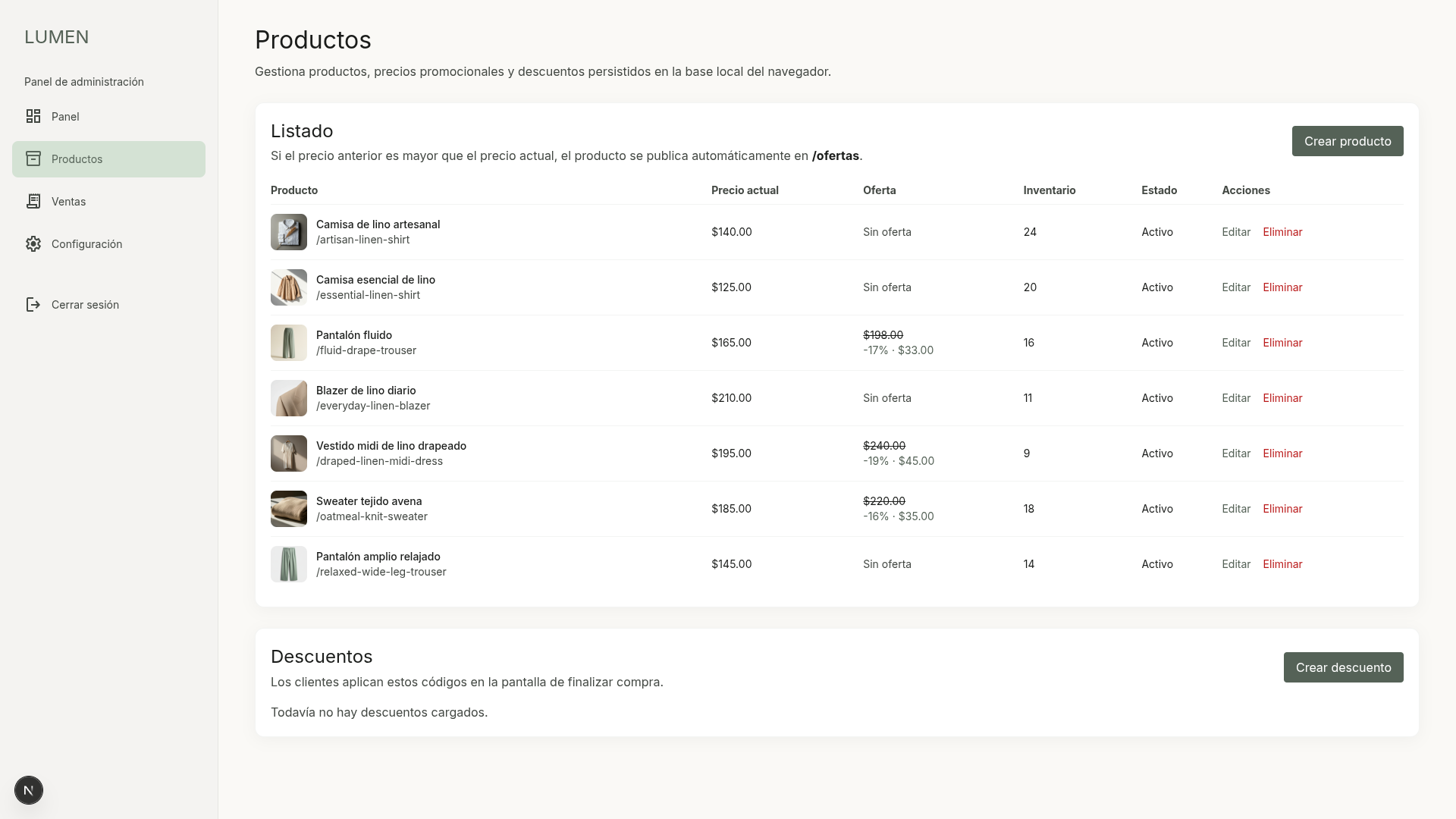Click the Panel dashboard icon in sidebar
Image resolution: width=1456 pixels, height=819 pixels.
pyautogui.click(x=33, y=116)
